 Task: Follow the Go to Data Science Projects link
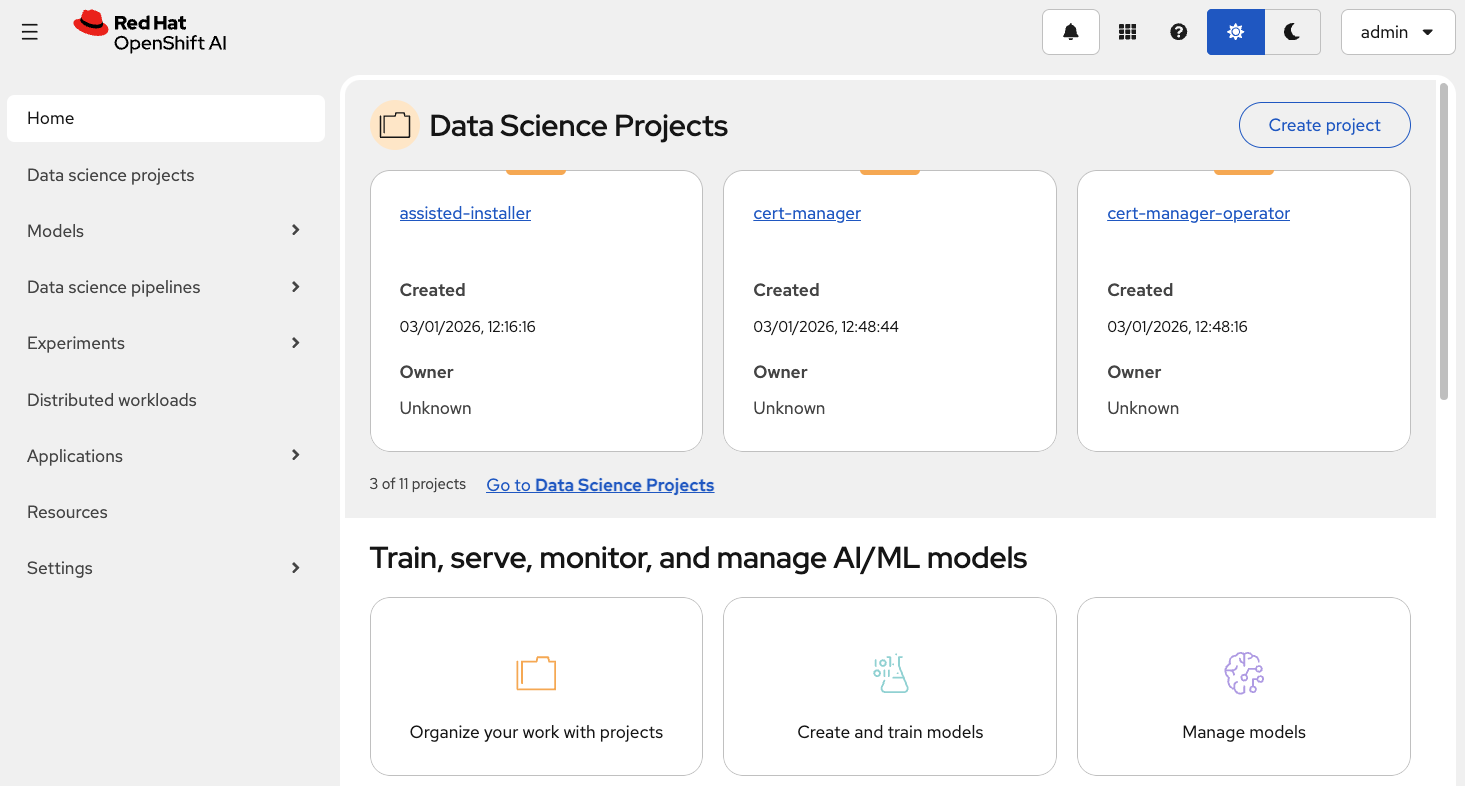[x=600, y=485]
